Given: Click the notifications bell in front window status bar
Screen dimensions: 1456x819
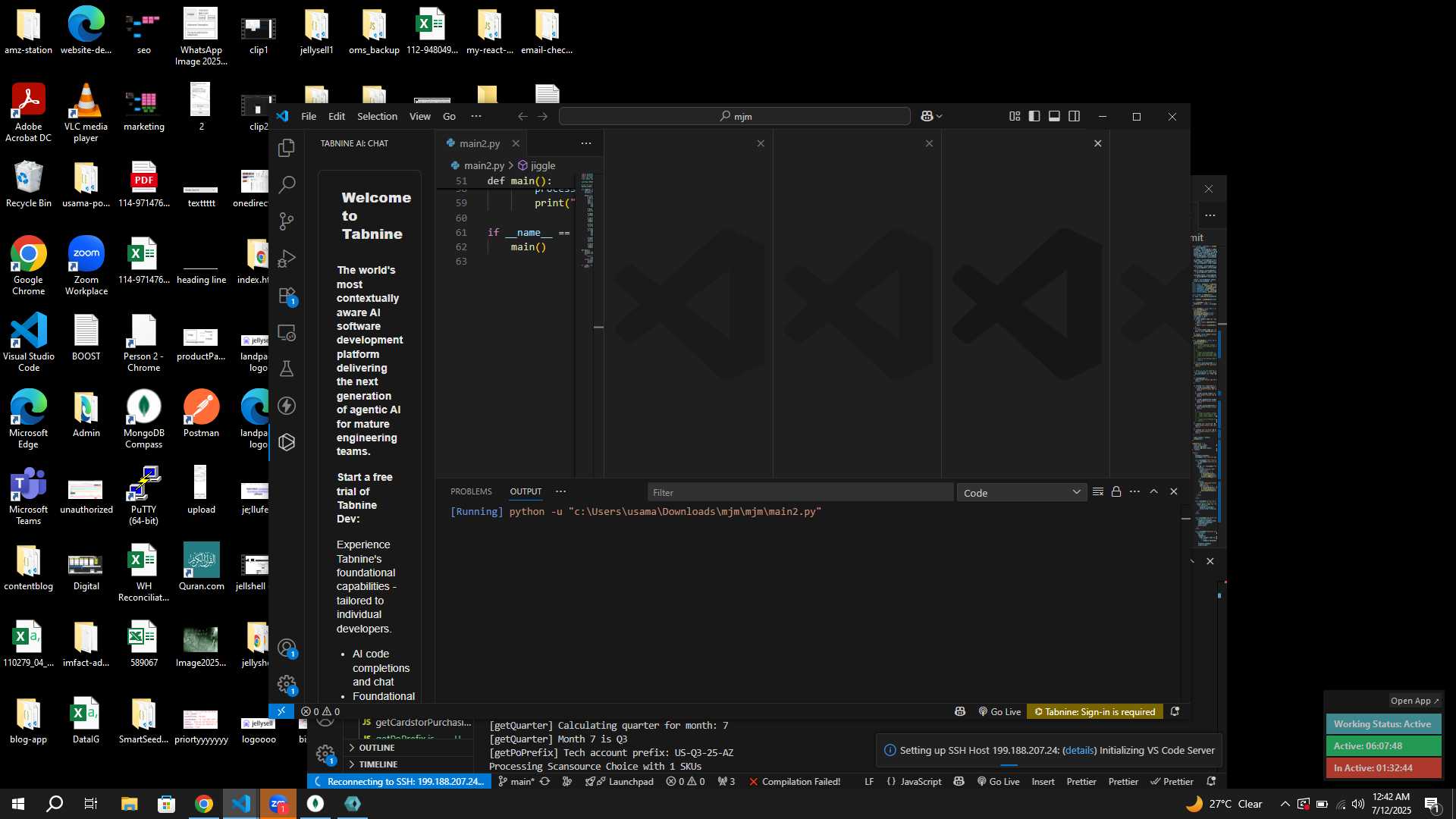Looking at the screenshot, I should 1175,711.
